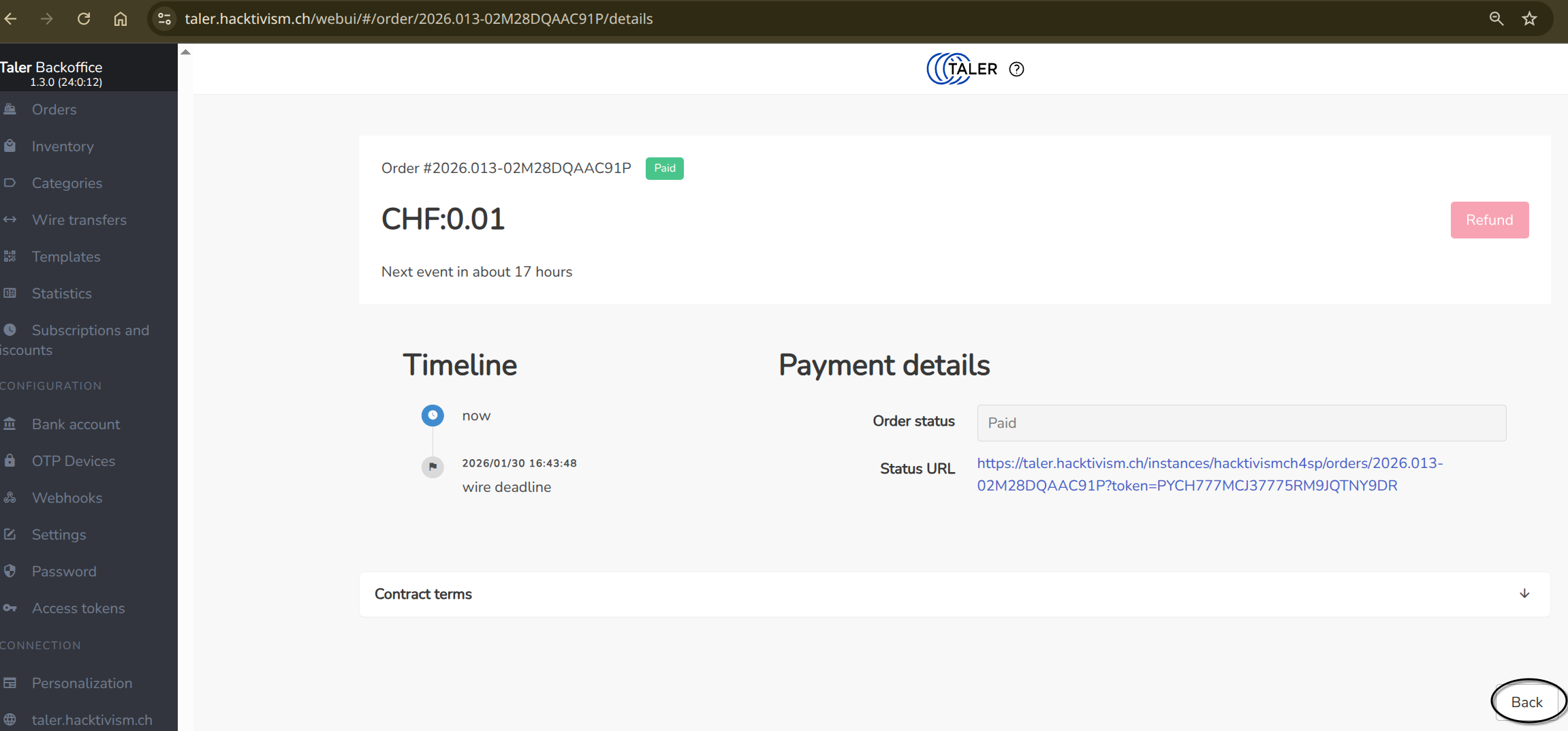This screenshot has height=731, width=1568.
Task: Expand the Contract terms section
Action: pos(954,594)
